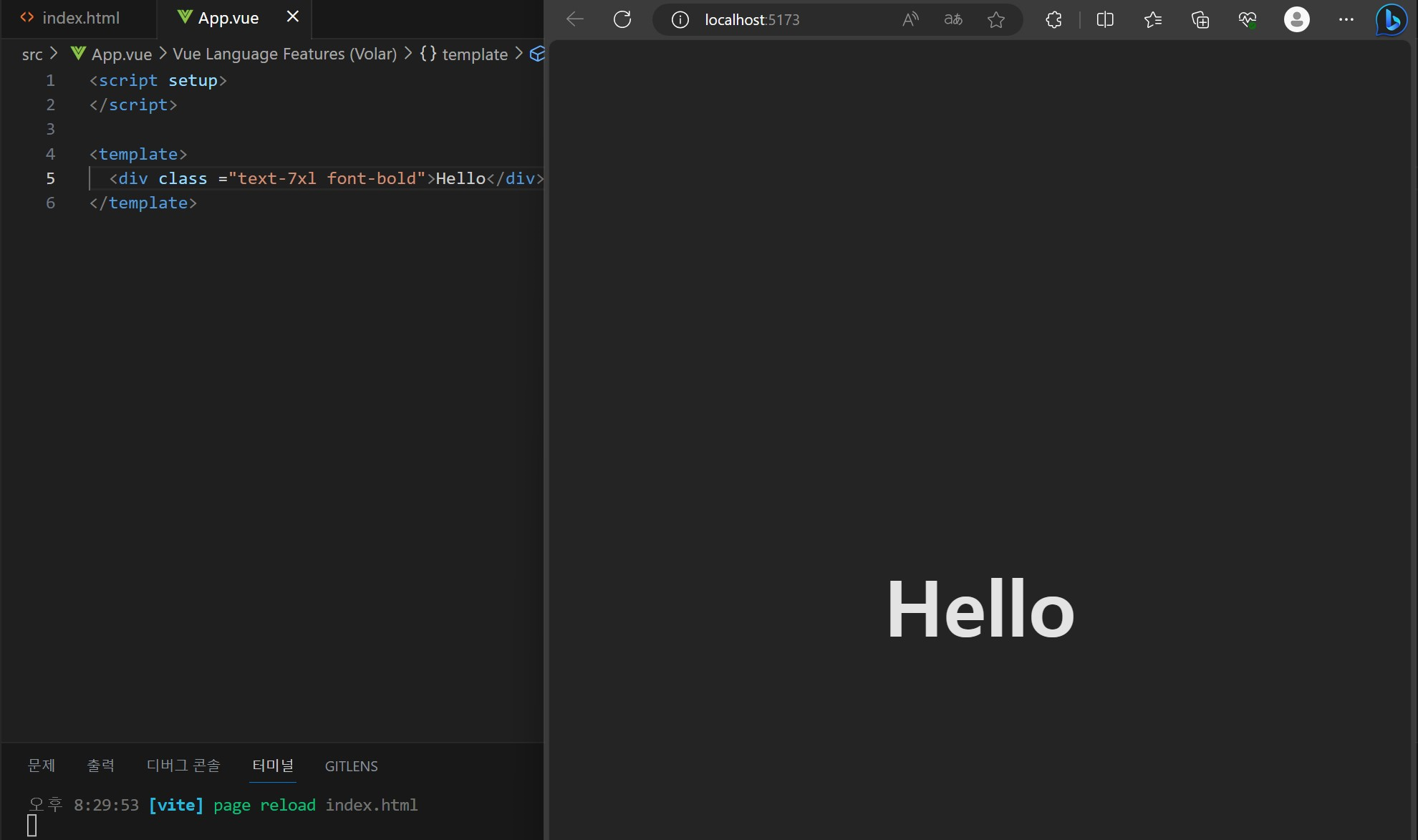The image size is (1418, 840).
Task: Open the favorites list icon
Action: click(x=1152, y=20)
